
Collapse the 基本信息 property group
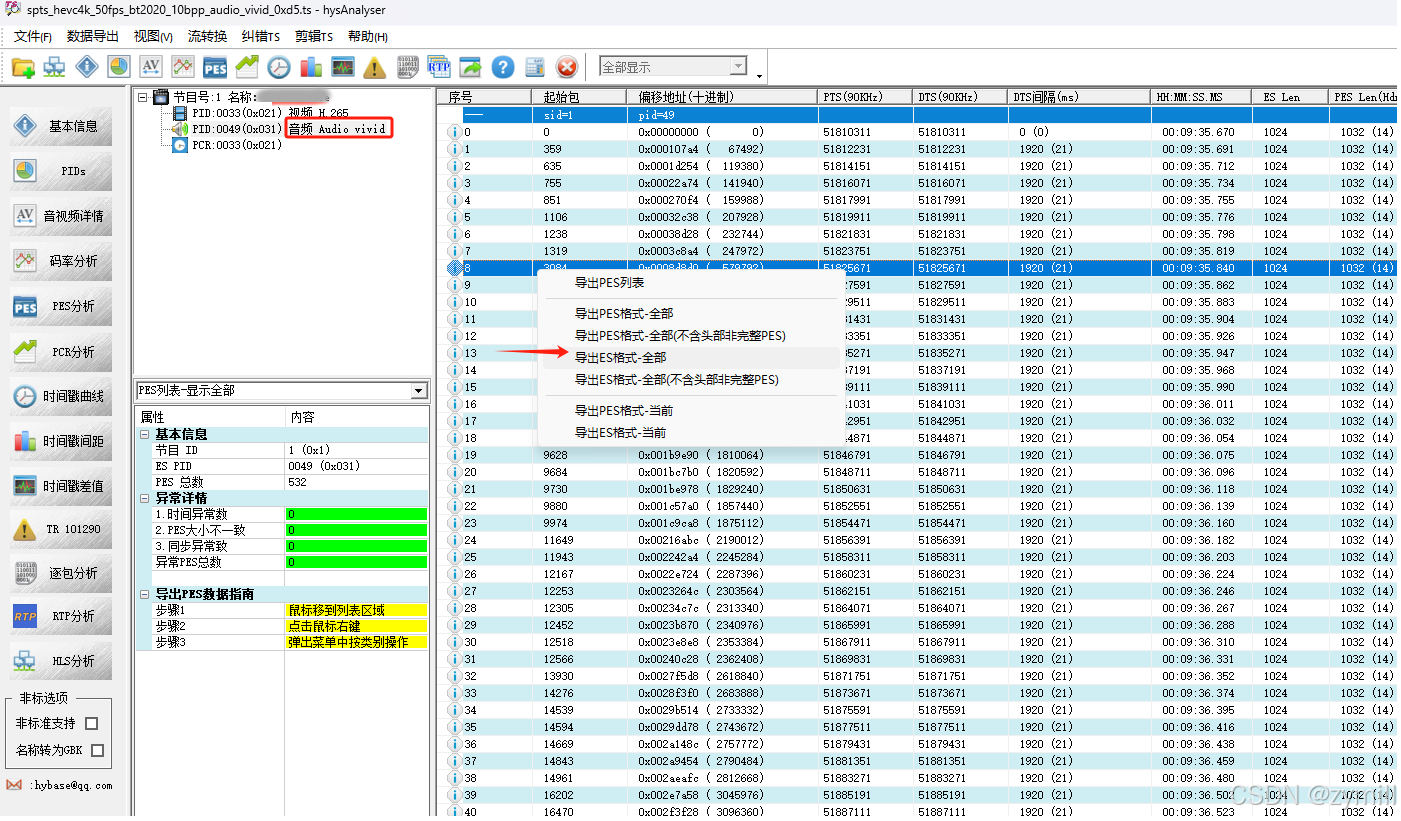pyautogui.click(x=145, y=435)
